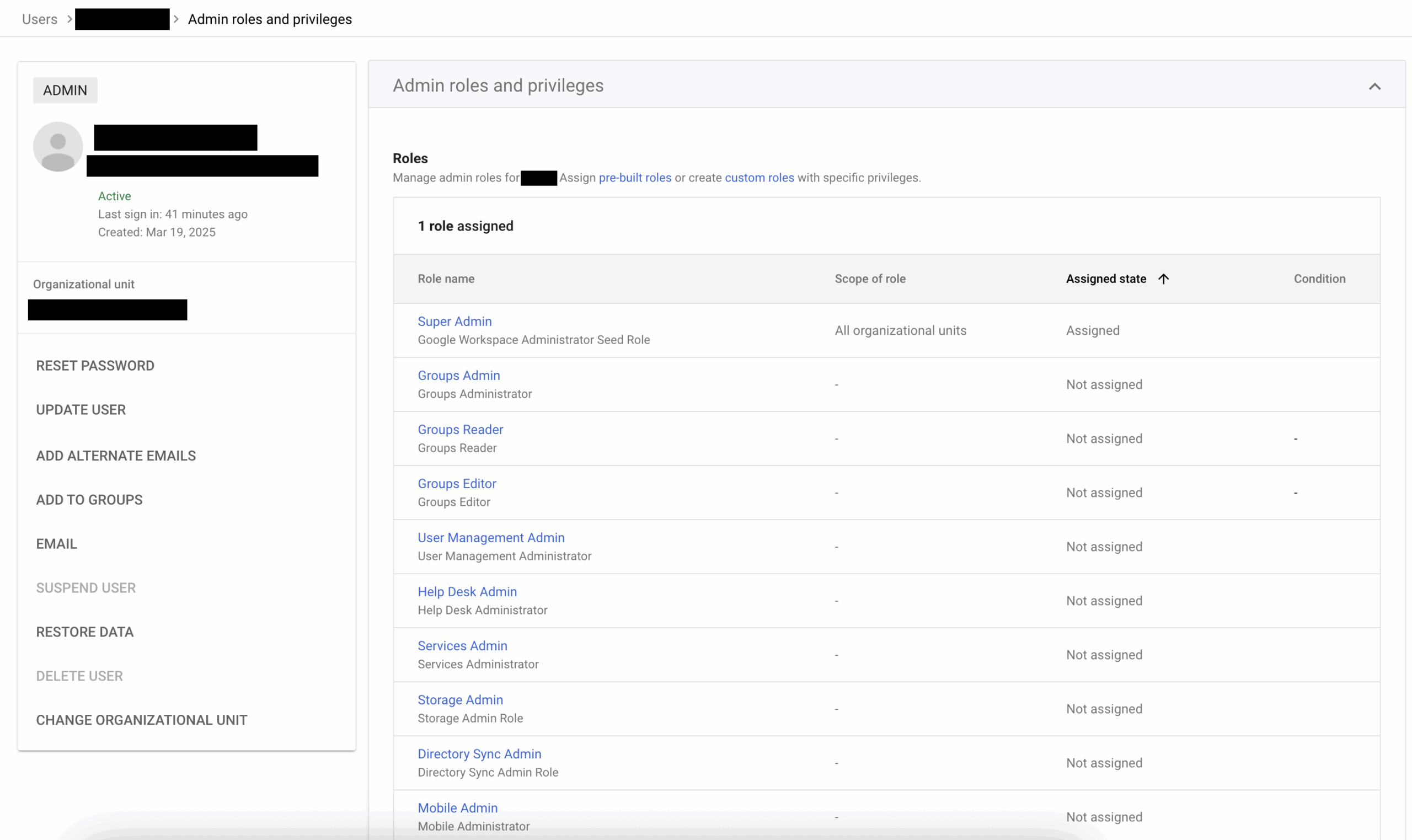Click RESET PASSWORD
1412x840 pixels.
(95, 366)
